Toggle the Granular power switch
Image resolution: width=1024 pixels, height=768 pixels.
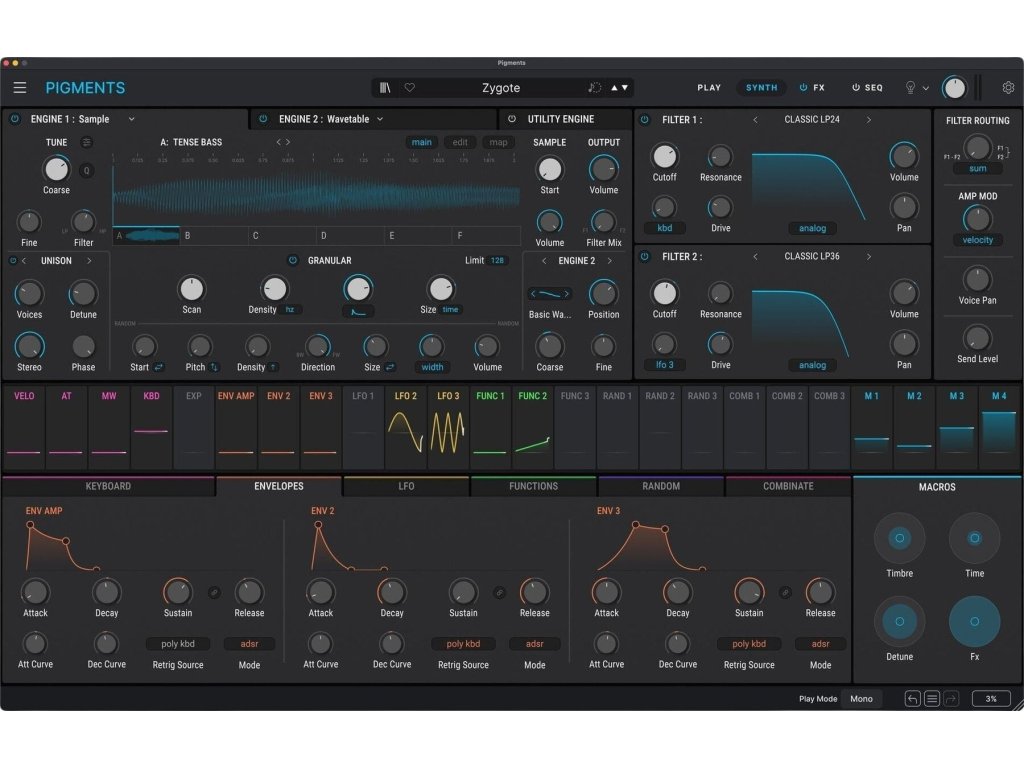point(292,260)
